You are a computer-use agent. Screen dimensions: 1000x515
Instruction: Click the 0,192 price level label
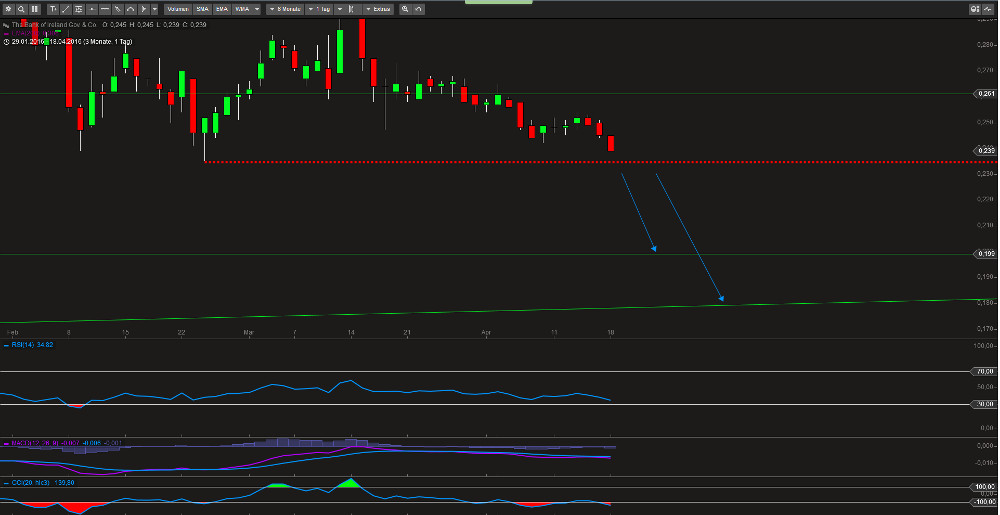[x=984, y=254]
